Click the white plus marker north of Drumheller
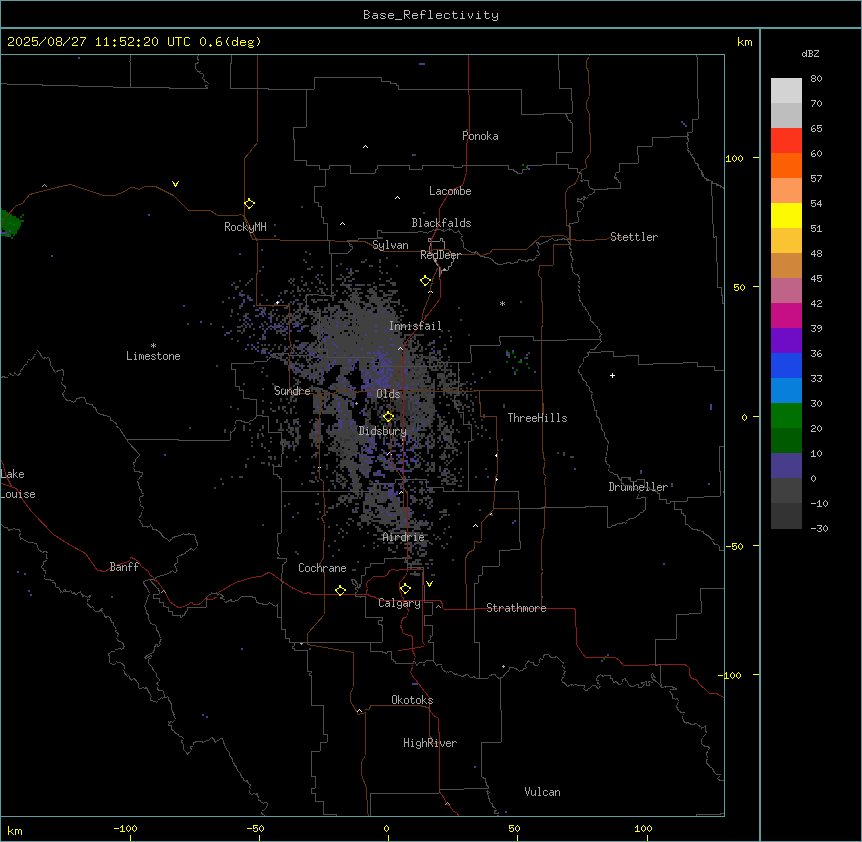 point(612,375)
